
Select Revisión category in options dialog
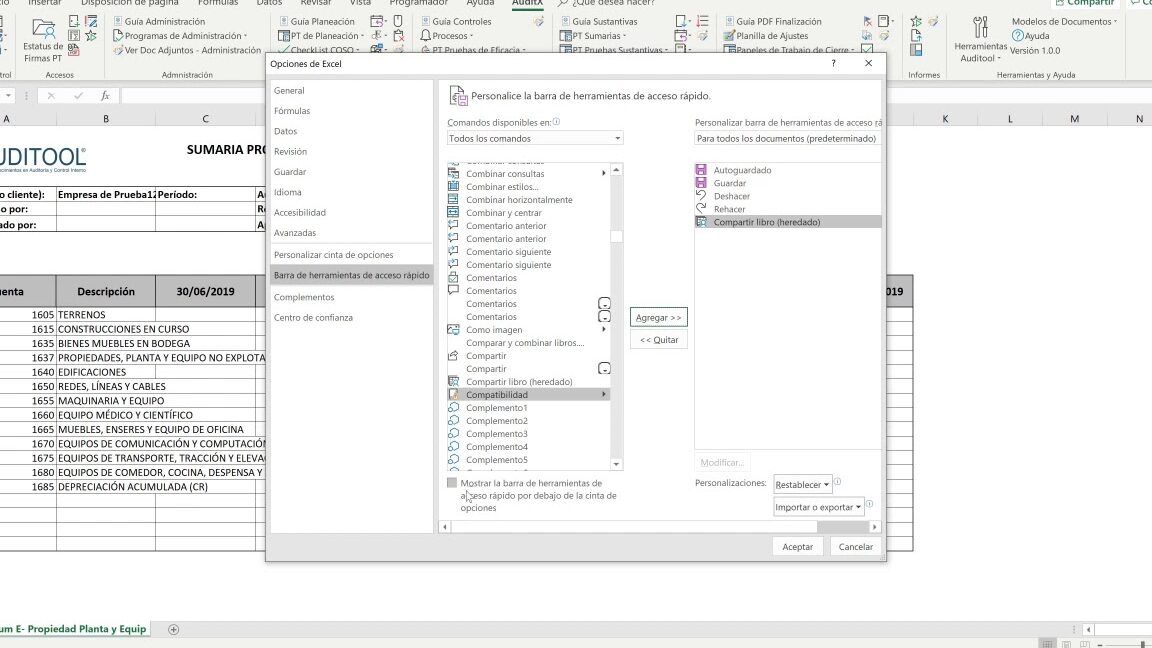click(351, 151)
